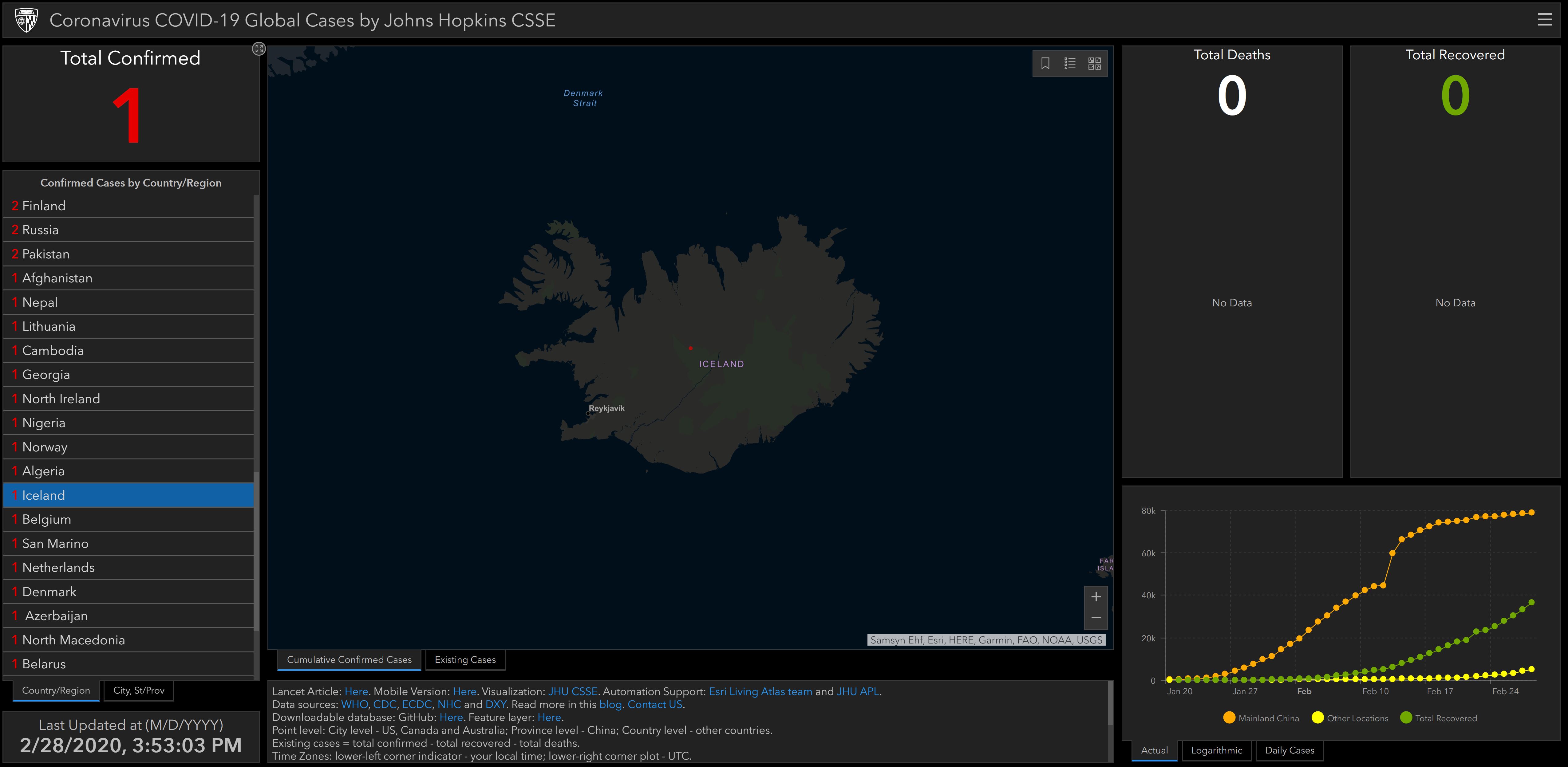Switch to the Existing Cases tab
The width and height of the screenshot is (1568, 767).
tap(465, 660)
